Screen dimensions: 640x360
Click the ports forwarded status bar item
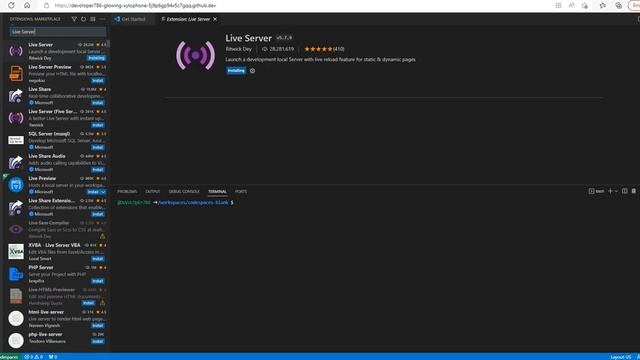[x=53, y=357]
